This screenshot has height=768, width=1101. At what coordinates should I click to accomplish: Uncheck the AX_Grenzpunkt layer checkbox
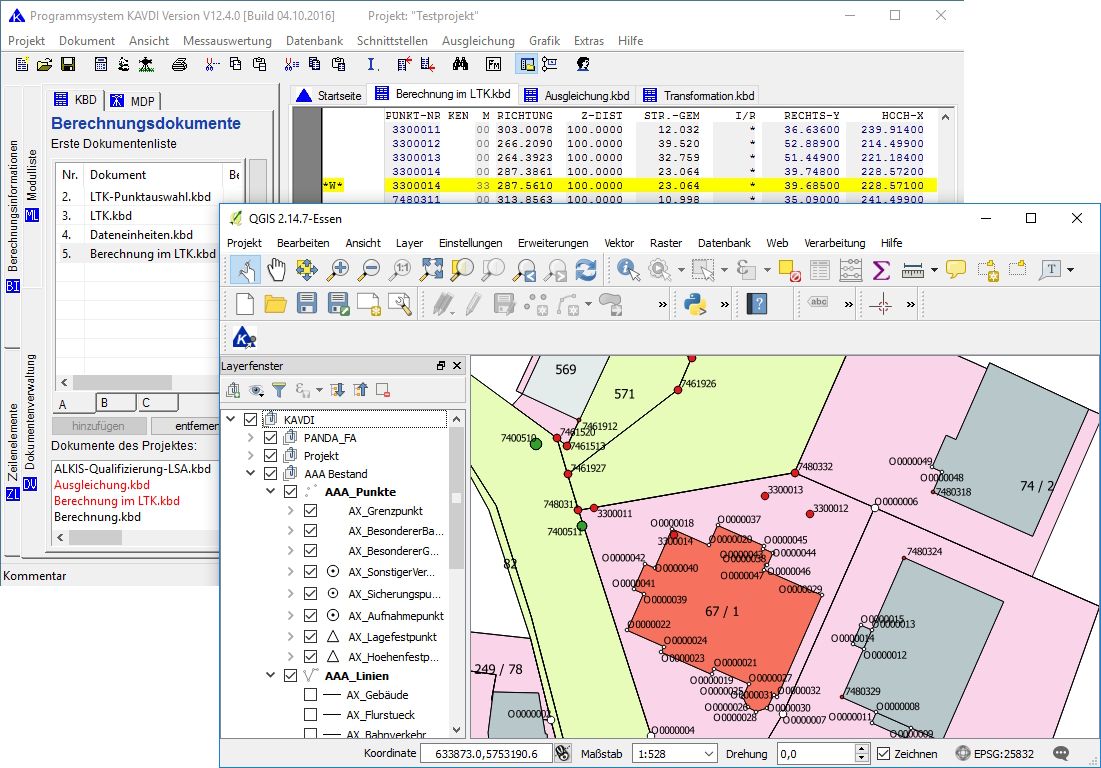point(310,511)
